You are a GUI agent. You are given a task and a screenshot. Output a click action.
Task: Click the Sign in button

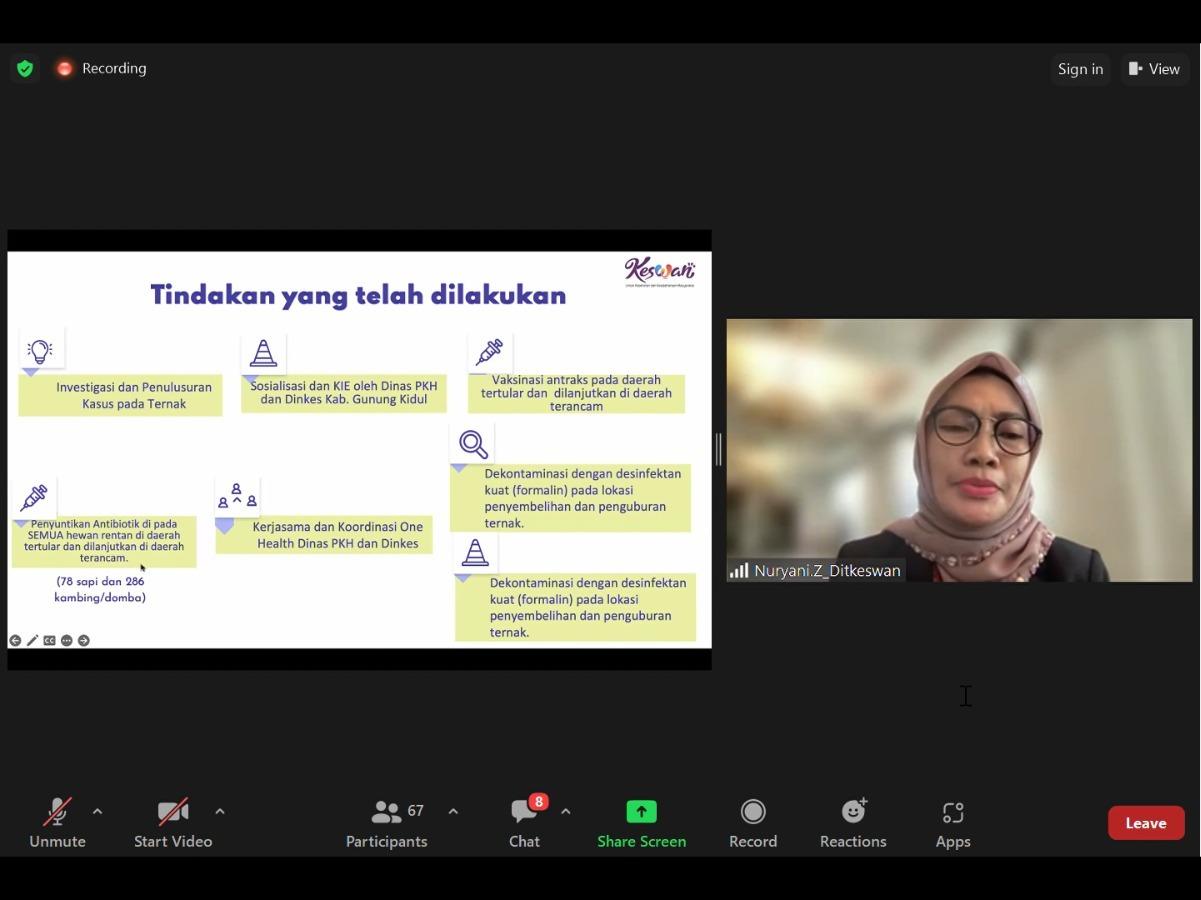pyautogui.click(x=1080, y=69)
